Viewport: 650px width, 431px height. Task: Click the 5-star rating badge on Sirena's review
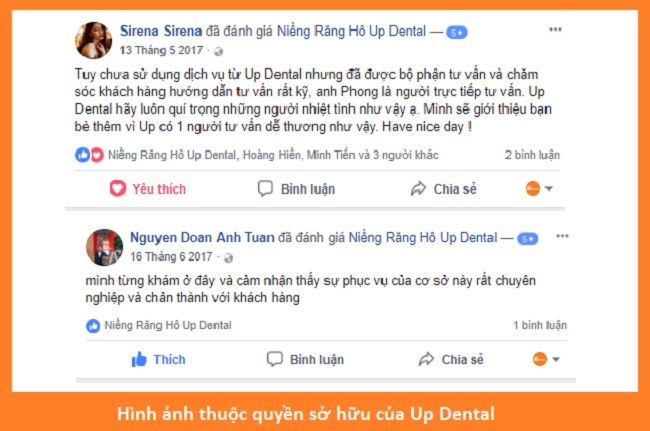[457, 32]
